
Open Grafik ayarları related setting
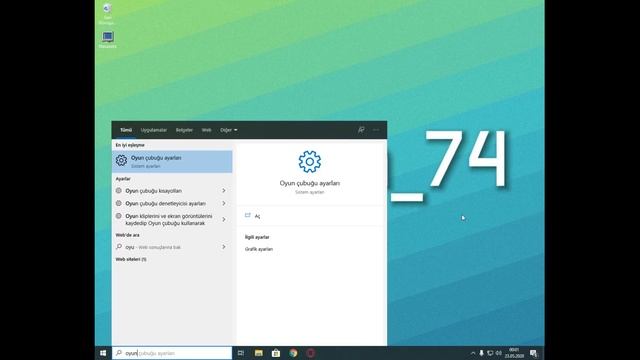coord(259,249)
